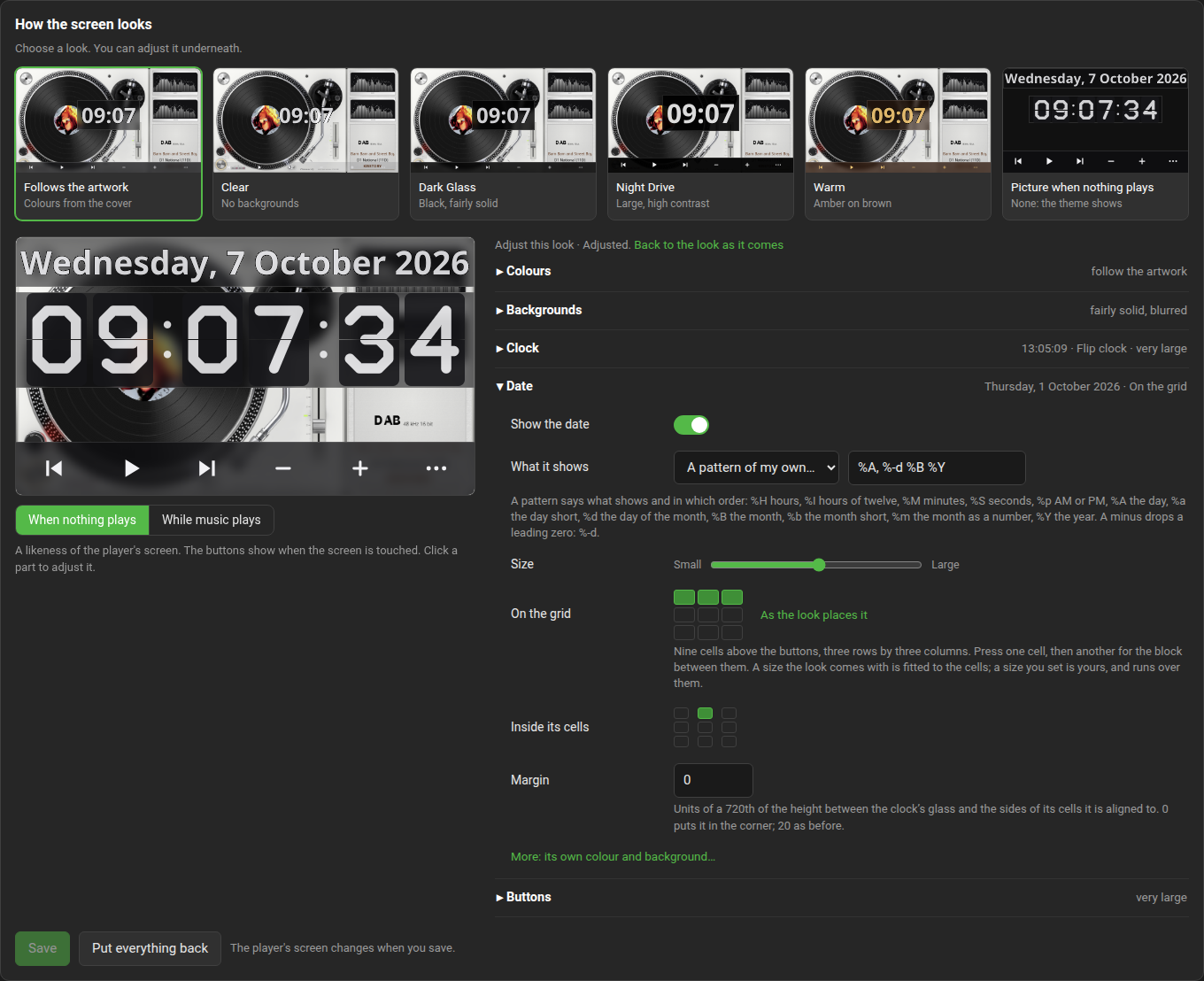
Task: Expand the Backgrounds section
Action: coord(841,310)
